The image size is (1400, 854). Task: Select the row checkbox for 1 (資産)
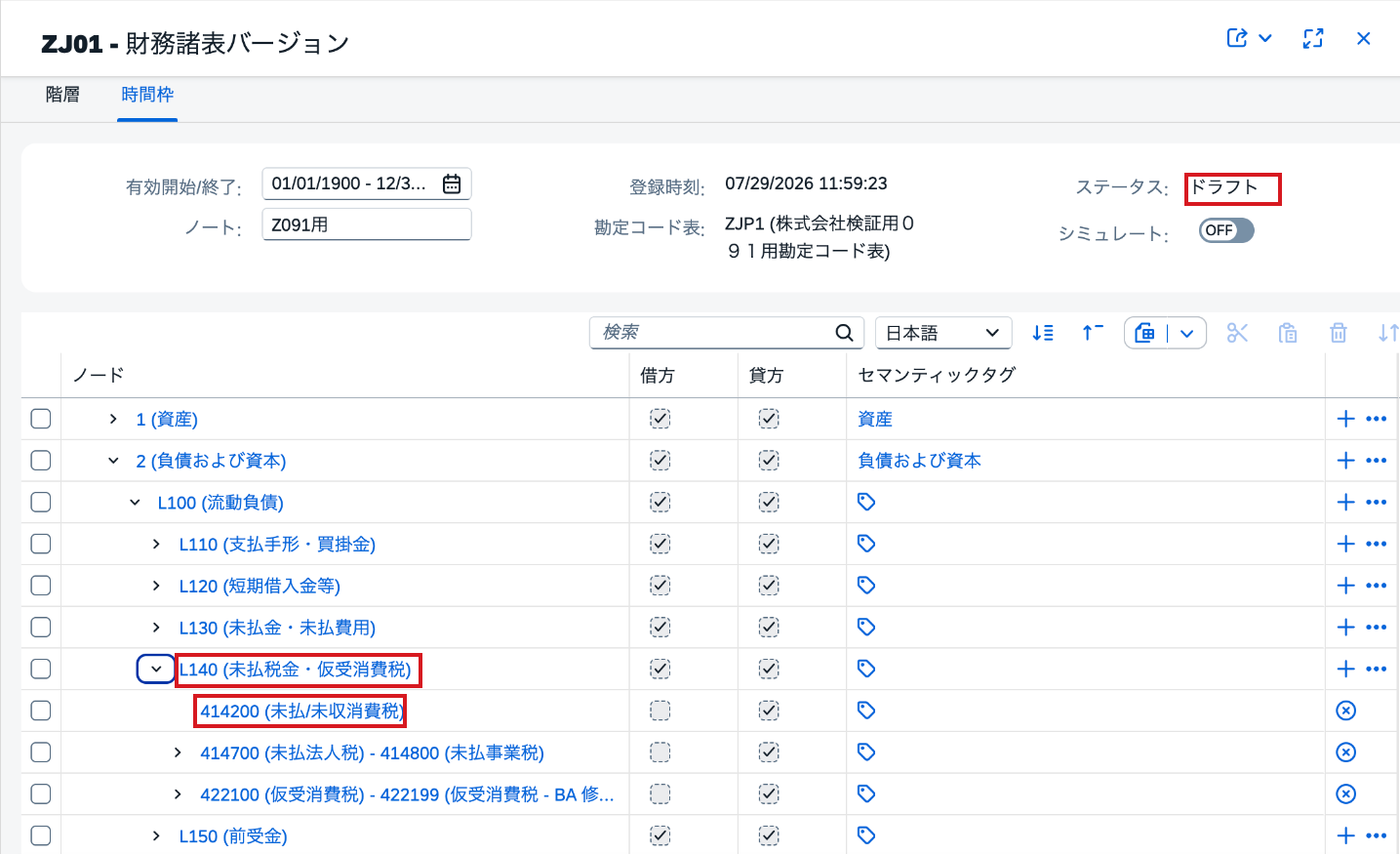(41, 419)
